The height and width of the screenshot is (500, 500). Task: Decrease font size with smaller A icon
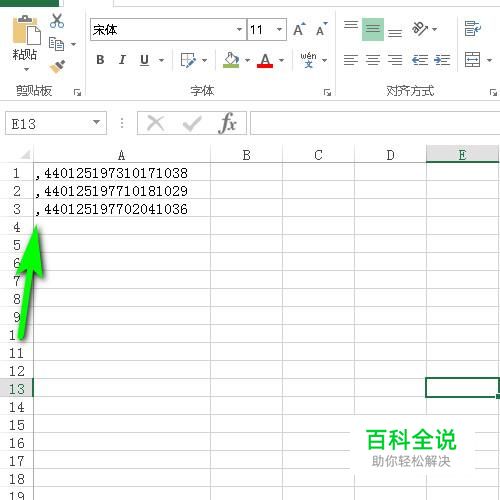pos(322,29)
